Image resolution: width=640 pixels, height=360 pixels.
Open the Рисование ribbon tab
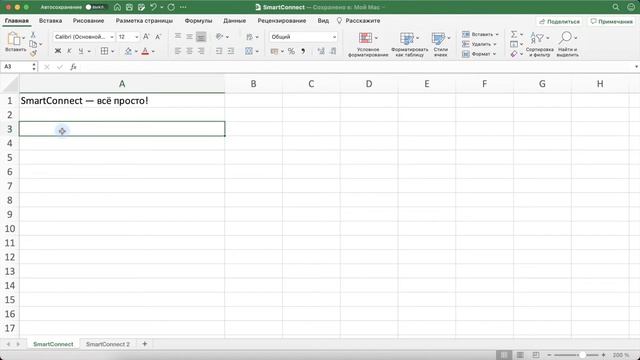tap(88, 20)
